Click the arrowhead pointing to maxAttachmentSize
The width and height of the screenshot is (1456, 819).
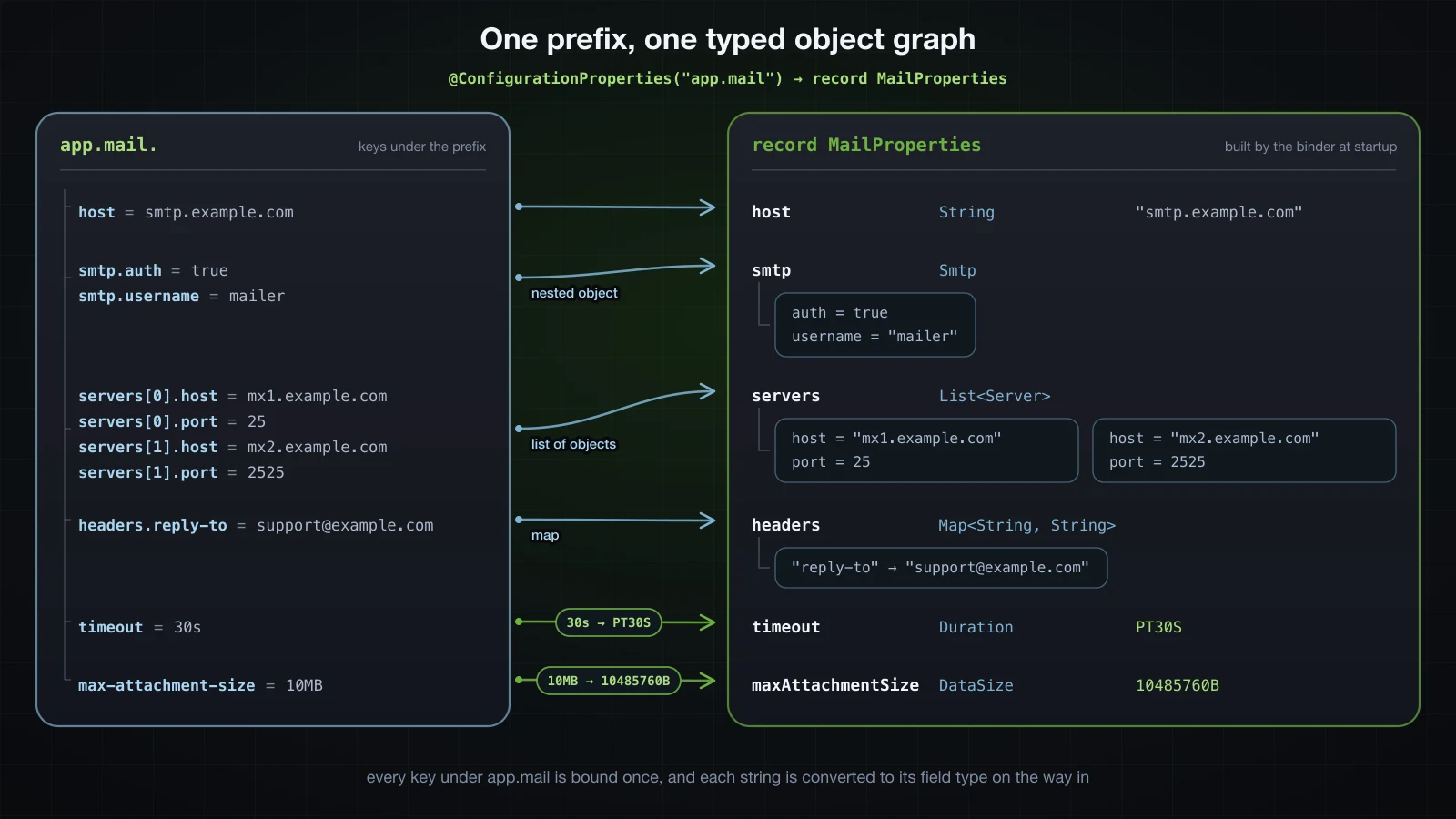(x=707, y=681)
